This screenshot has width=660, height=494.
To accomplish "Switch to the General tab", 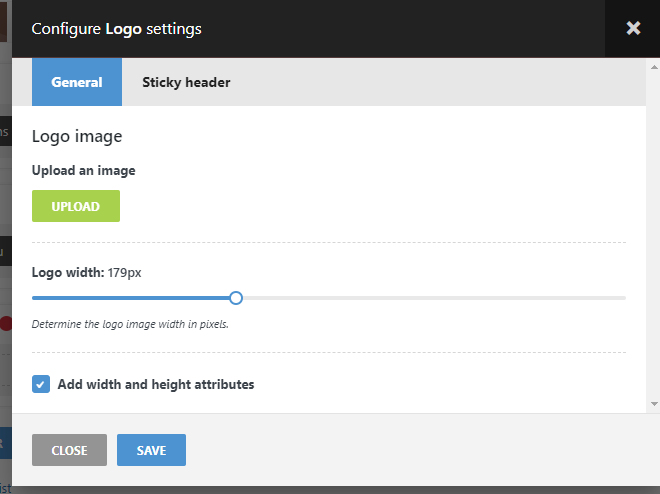I will (77, 82).
